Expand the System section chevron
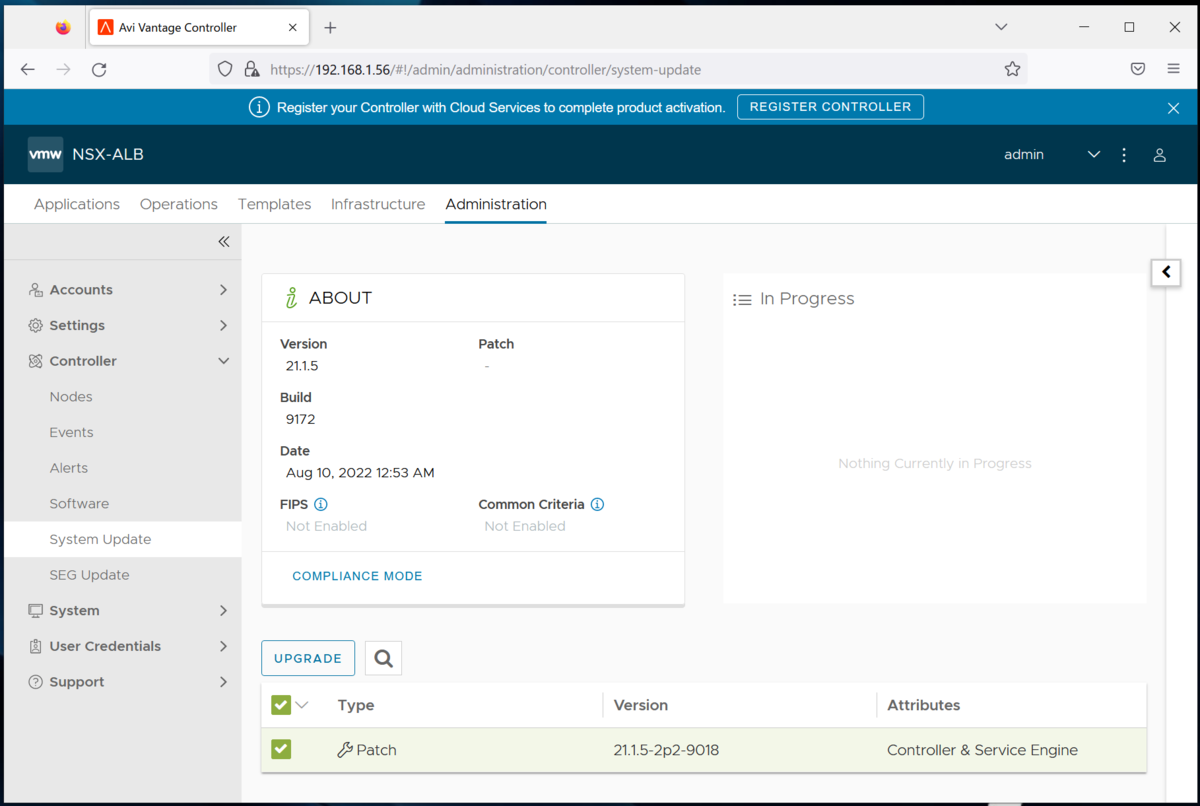Screen dimensions: 1200x806 [224, 611]
